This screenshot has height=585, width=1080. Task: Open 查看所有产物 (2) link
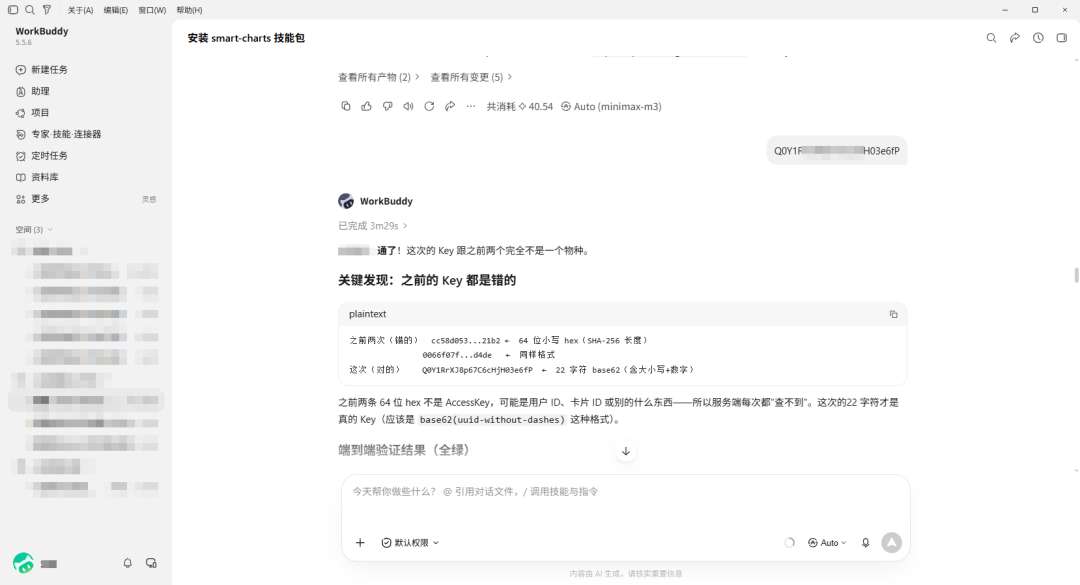(x=378, y=77)
